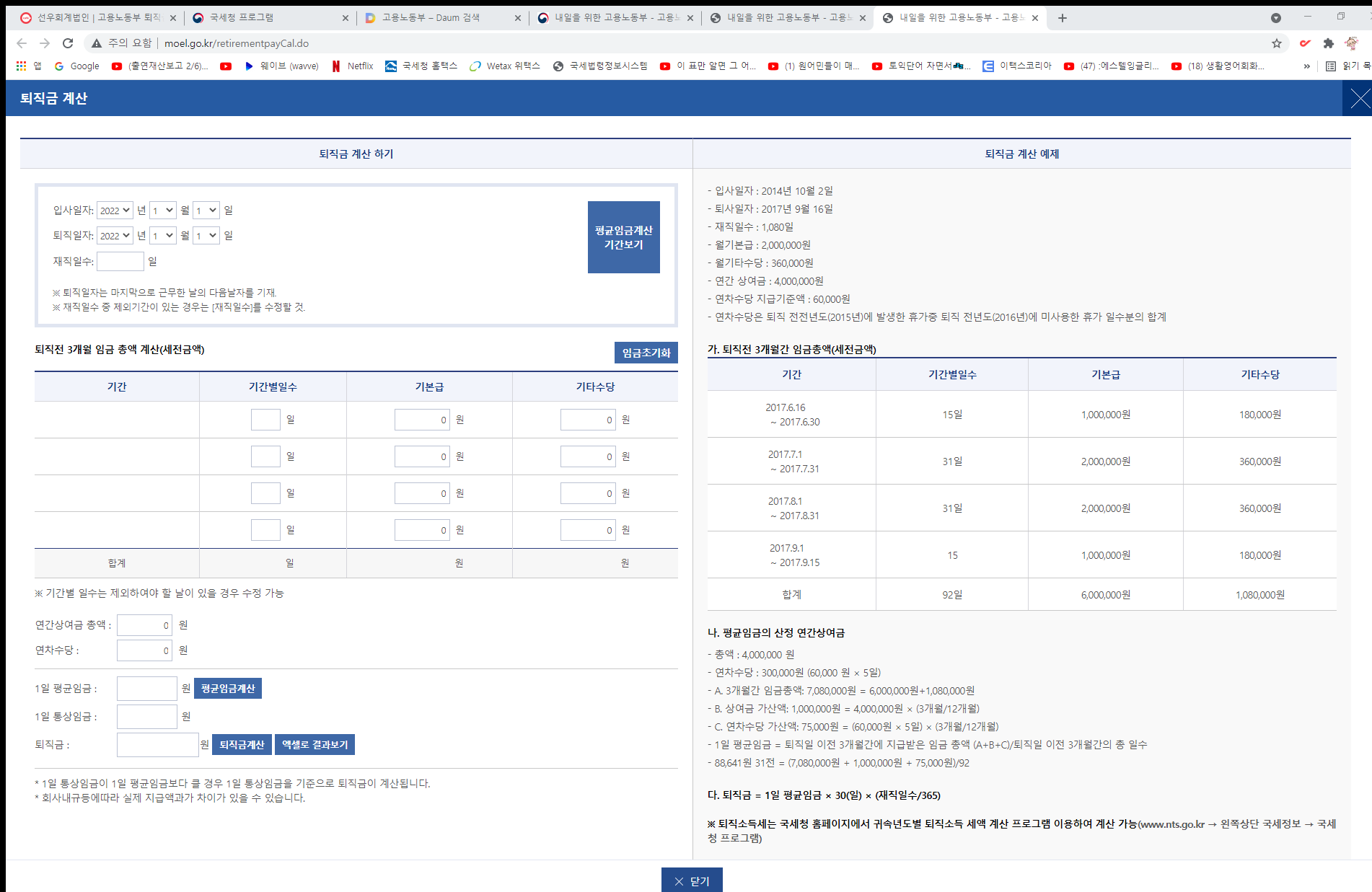Bookmark this page with the star icon
Screen dimensions: 1372x892
pos(1277,43)
